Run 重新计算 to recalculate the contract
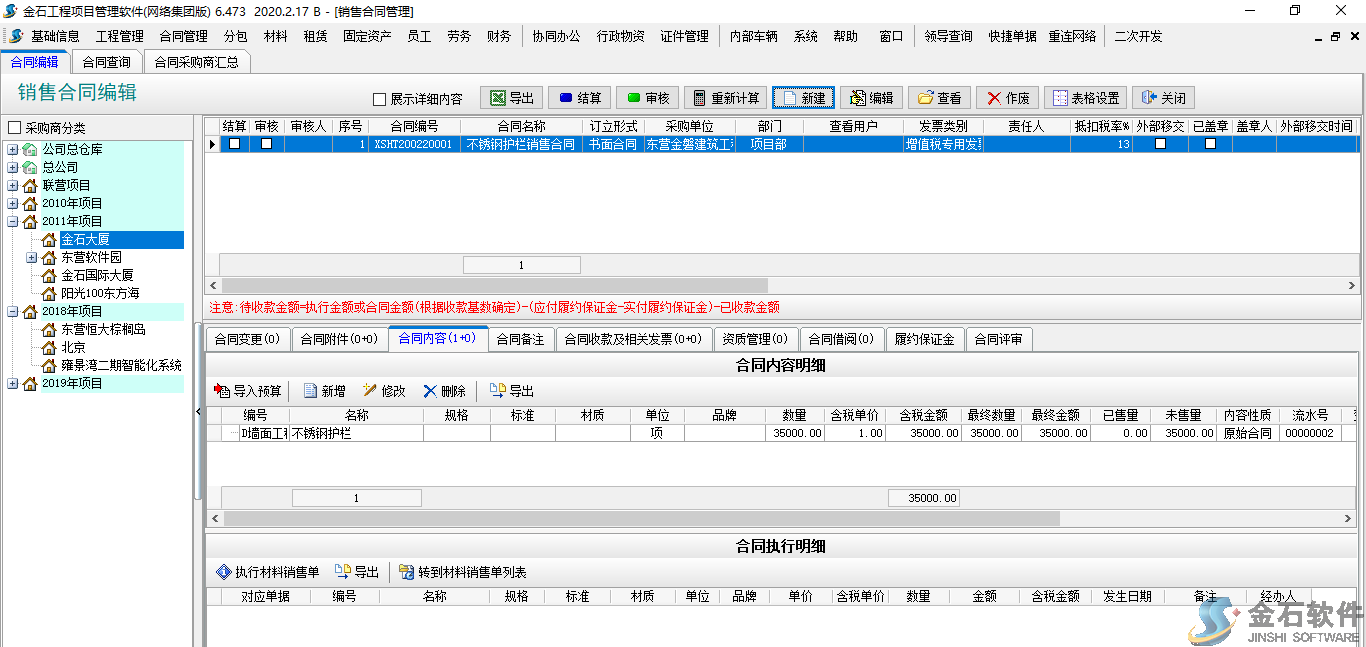1366x647 pixels. coord(724,97)
